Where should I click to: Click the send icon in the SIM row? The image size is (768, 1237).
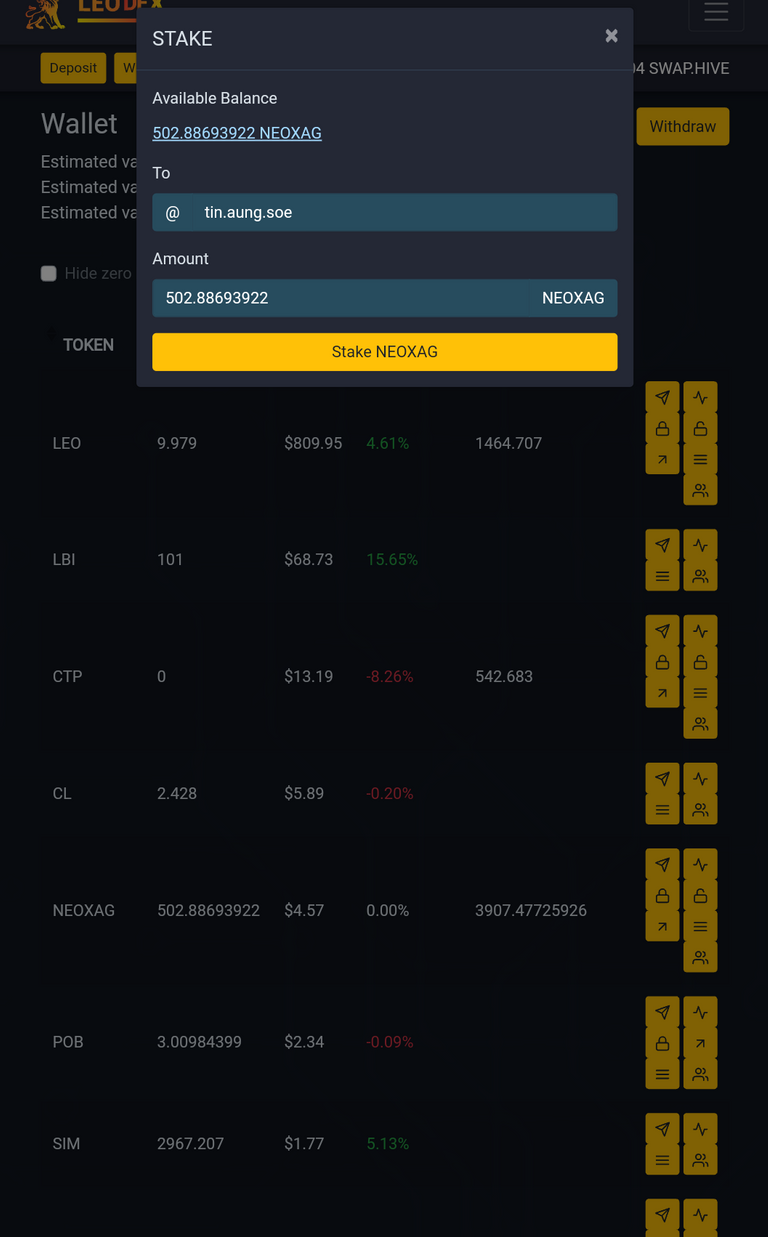[662, 1129]
